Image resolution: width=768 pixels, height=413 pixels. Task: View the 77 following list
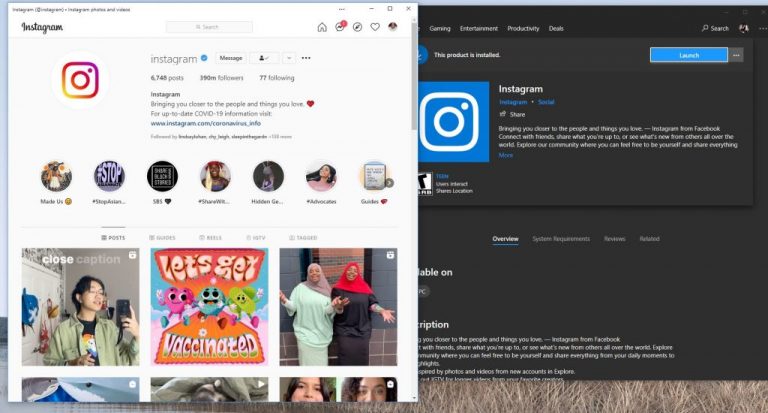pyautogui.click(x=277, y=78)
